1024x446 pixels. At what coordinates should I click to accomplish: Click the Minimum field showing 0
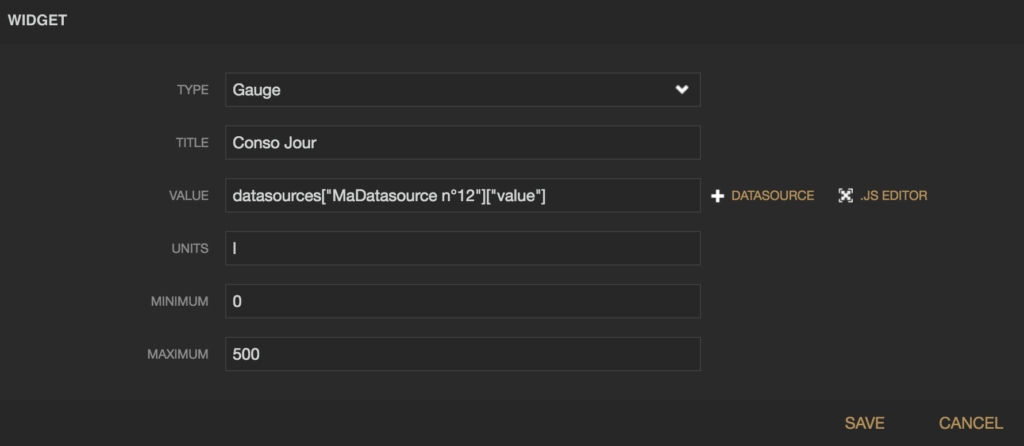(463, 301)
